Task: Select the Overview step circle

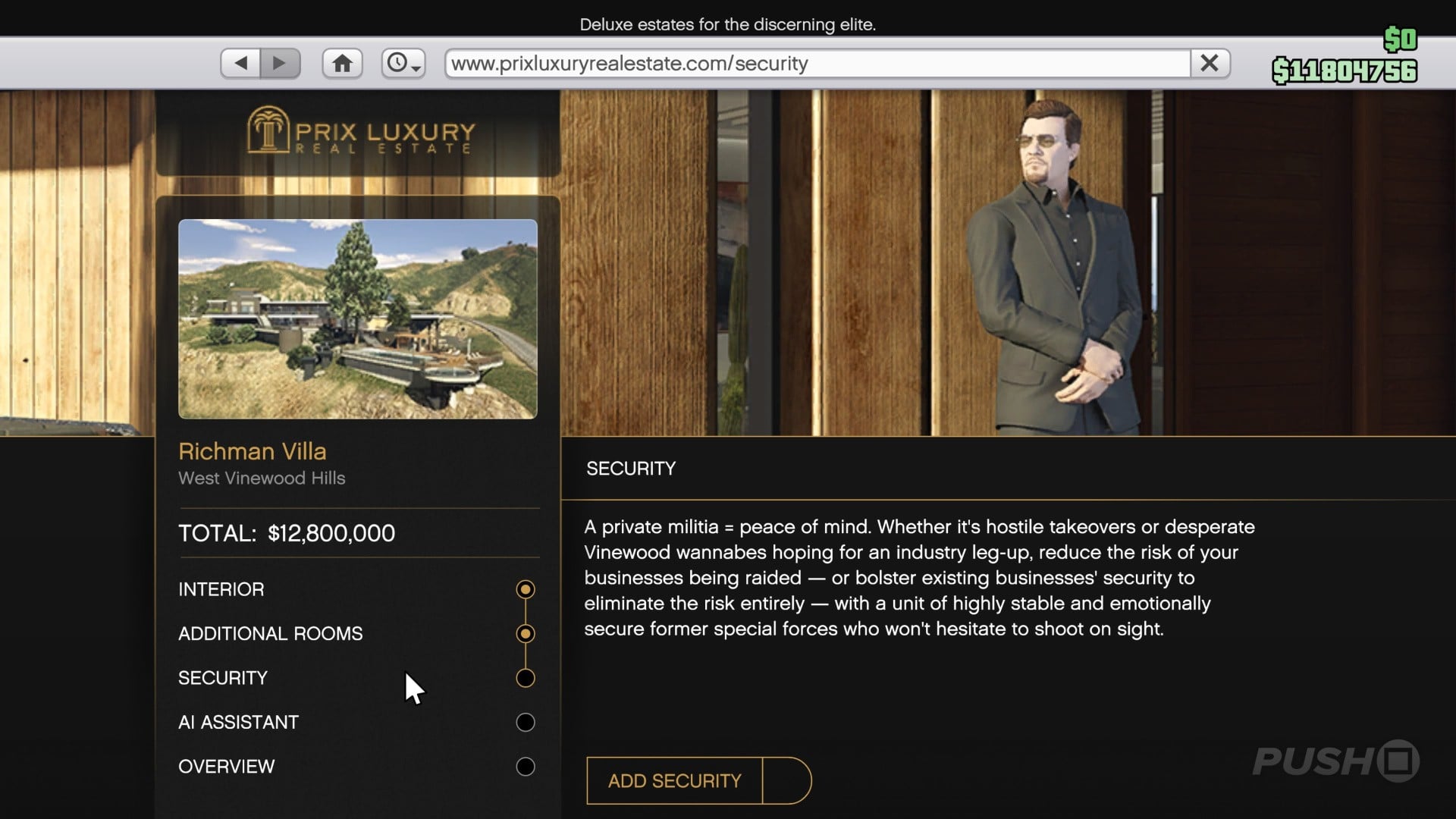Action: [526, 767]
